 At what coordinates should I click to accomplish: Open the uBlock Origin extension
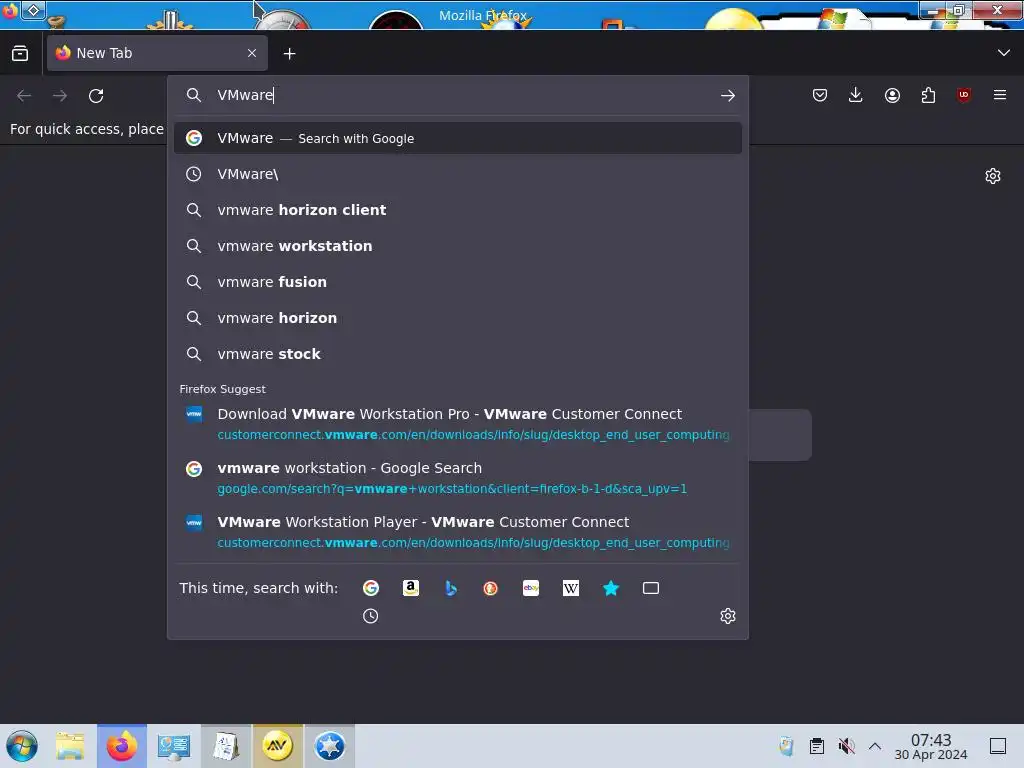pos(964,95)
